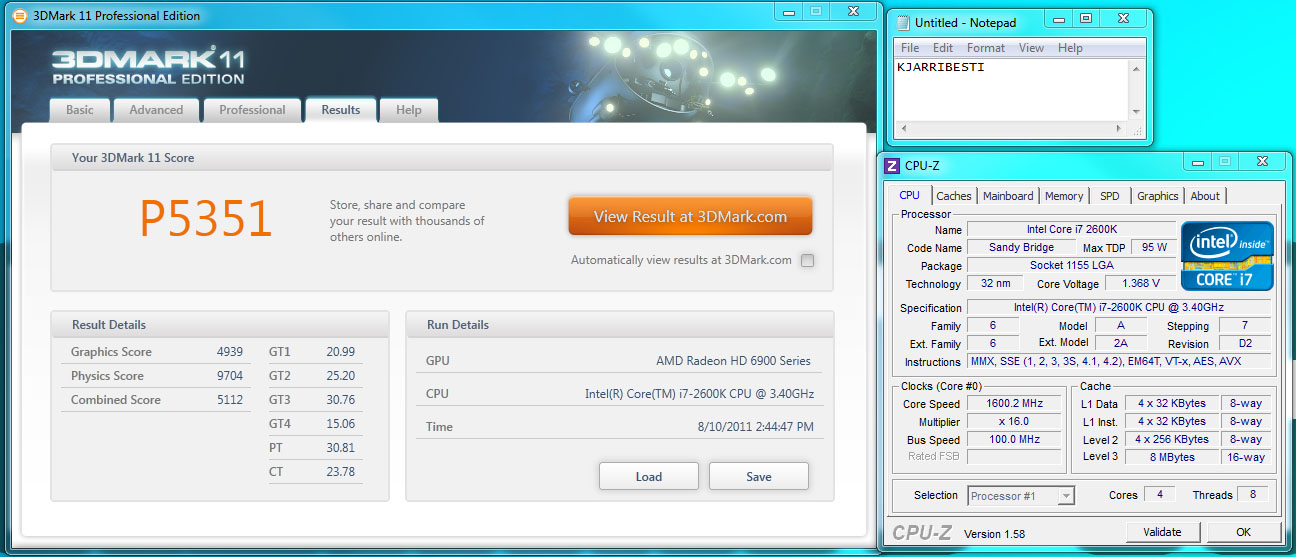The image size is (1296, 557).
Task: Click Notepad's horizontal scrollbar right arrow
Action: point(1121,129)
